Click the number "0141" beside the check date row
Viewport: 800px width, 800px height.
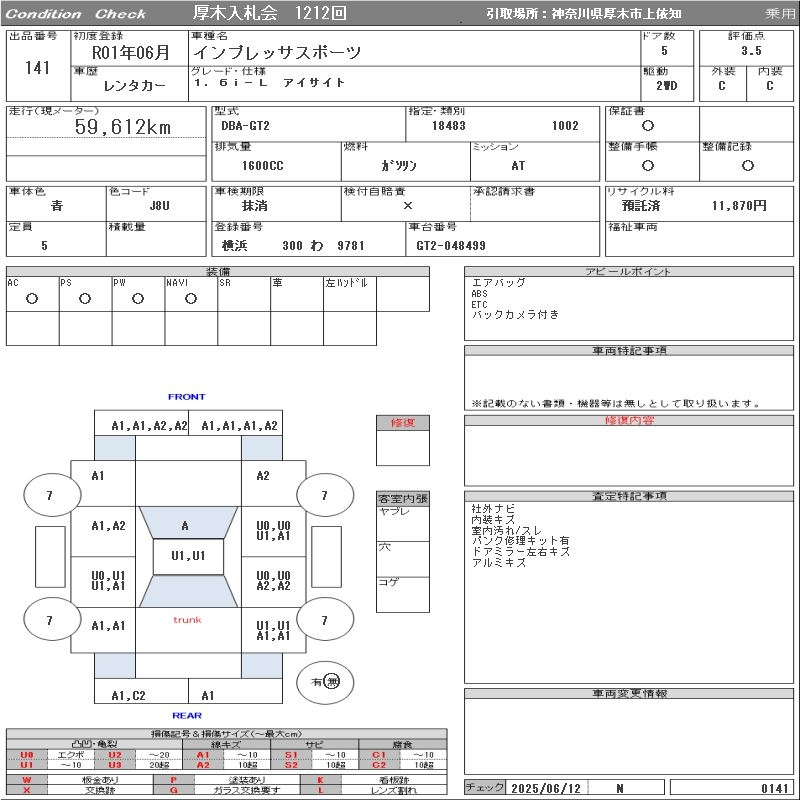coord(775,788)
